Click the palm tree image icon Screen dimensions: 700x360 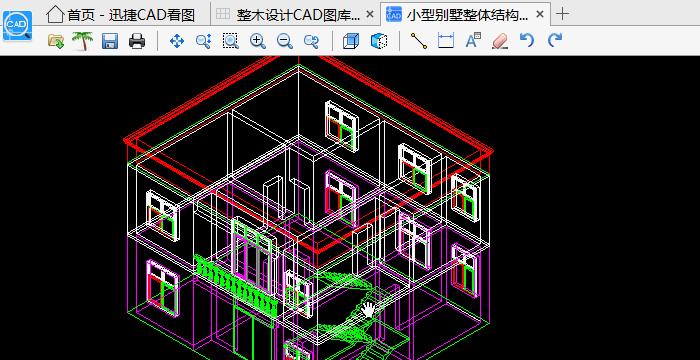[83, 41]
